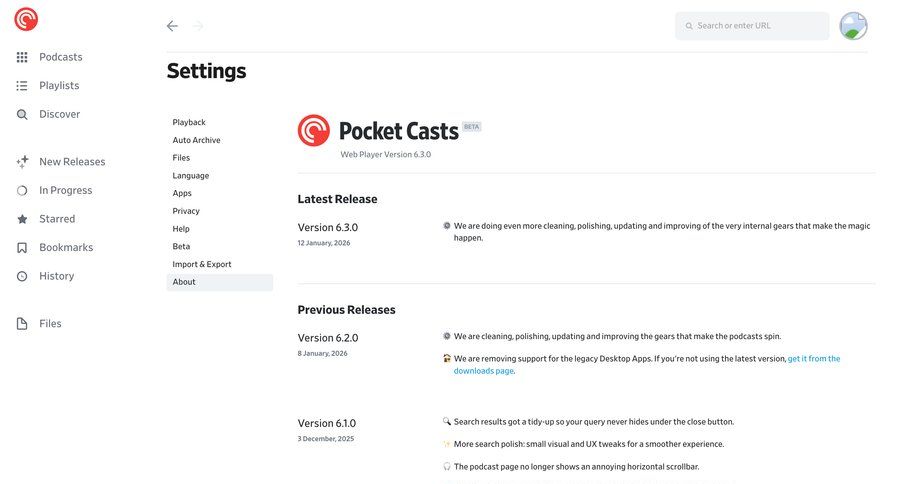900x484 pixels.
Task: Switch to Privacy settings section
Action: point(186,211)
